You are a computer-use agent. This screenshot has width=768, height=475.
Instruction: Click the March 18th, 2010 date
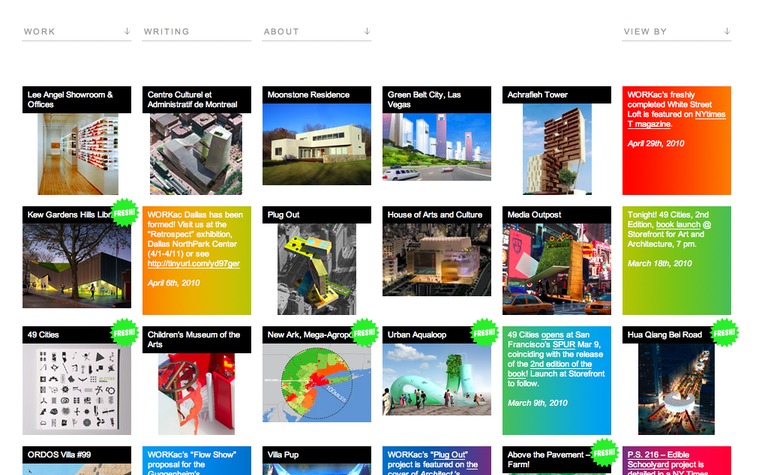[x=660, y=263]
